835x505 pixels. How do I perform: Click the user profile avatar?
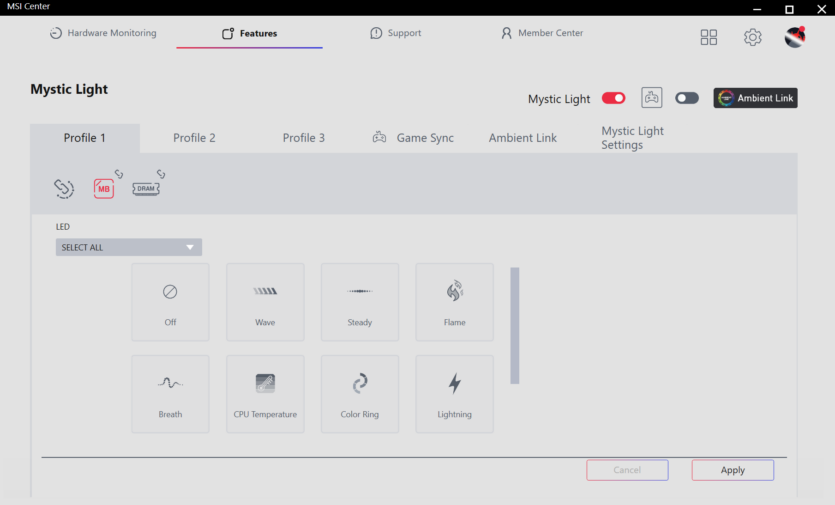pos(795,37)
